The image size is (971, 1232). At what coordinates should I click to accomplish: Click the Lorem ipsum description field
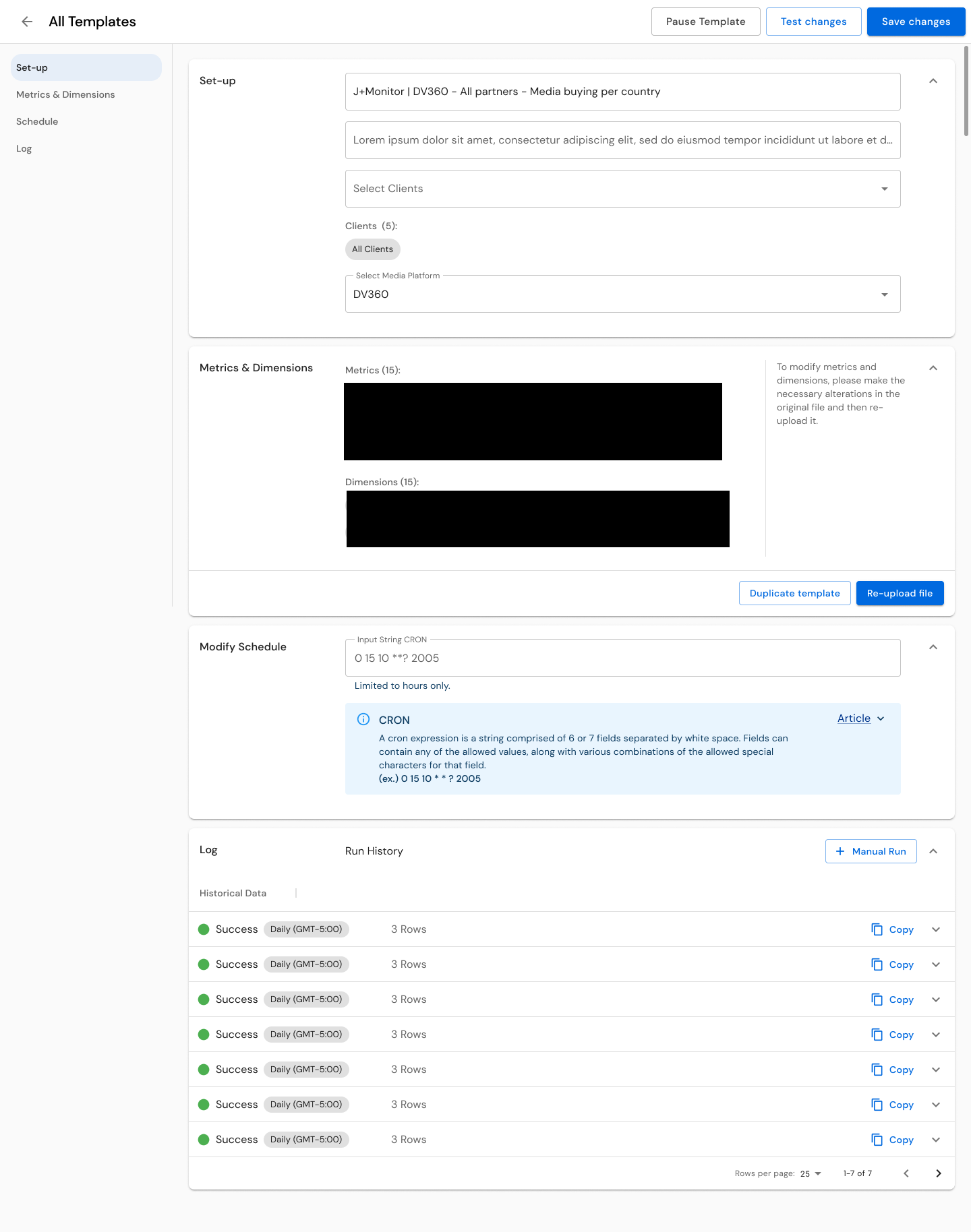622,140
